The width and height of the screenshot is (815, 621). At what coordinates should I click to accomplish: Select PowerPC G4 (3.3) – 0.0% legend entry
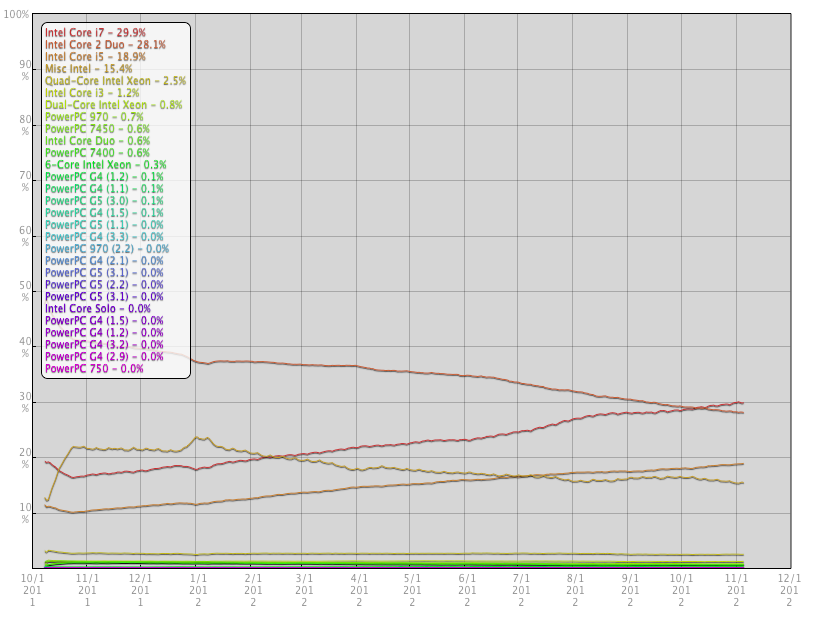104,236
